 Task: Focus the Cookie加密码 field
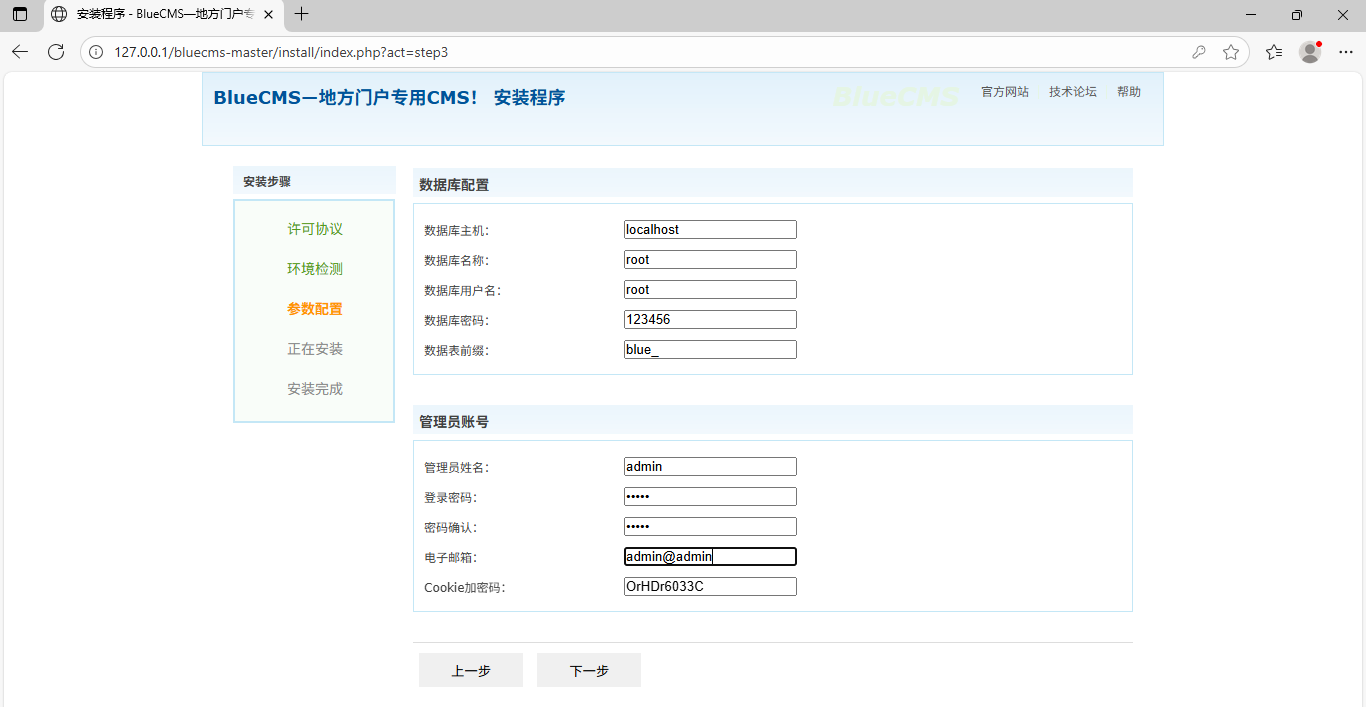(x=710, y=587)
